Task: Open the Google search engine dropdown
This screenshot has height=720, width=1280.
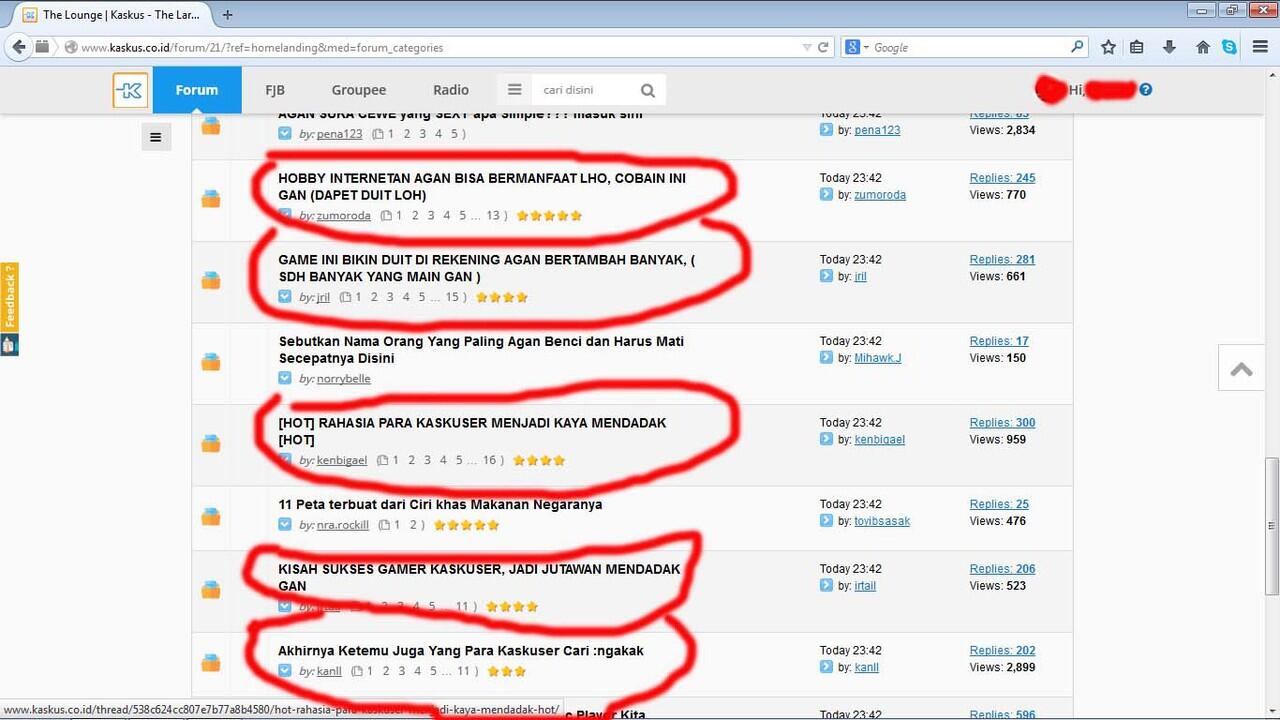Action: [x=856, y=47]
